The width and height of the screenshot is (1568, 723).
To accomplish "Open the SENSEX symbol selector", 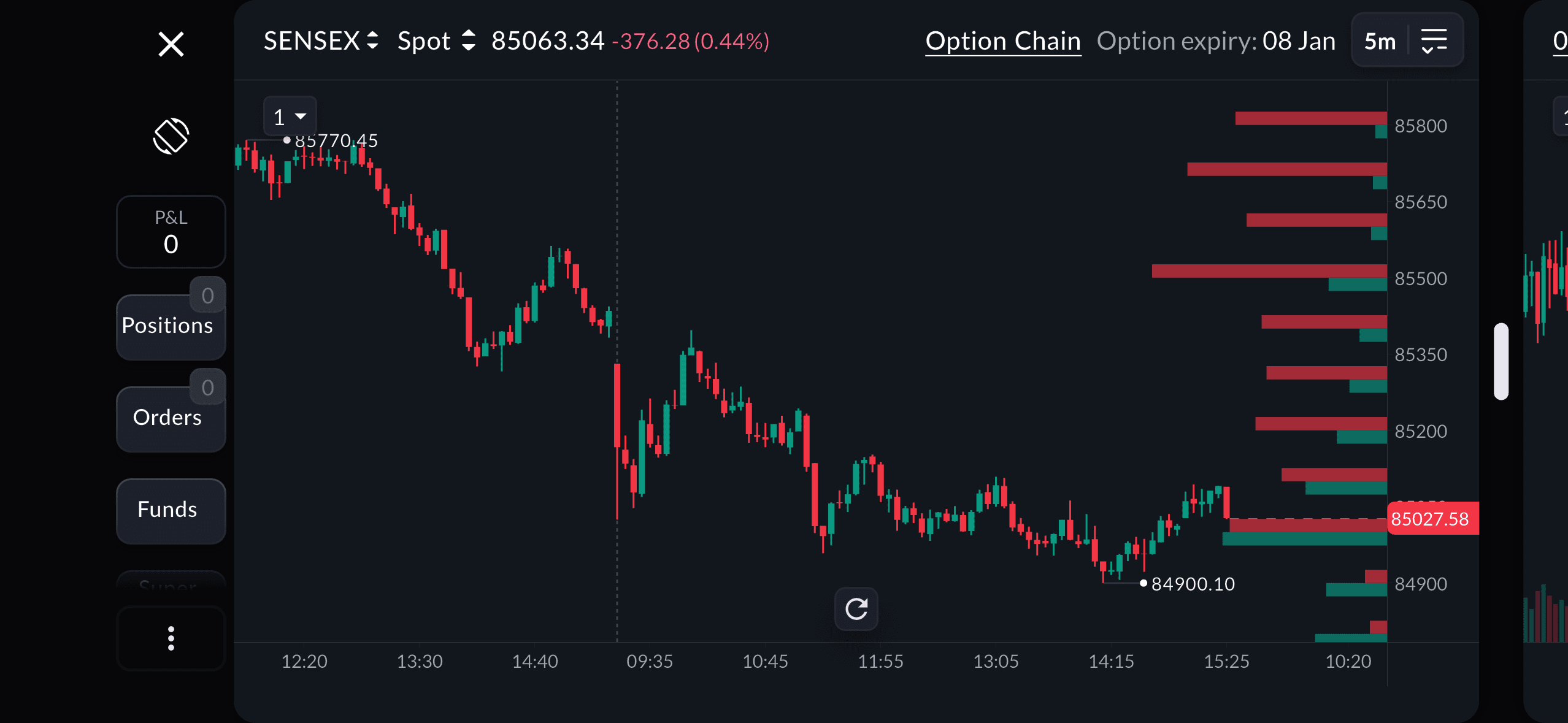I will click(321, 41).
